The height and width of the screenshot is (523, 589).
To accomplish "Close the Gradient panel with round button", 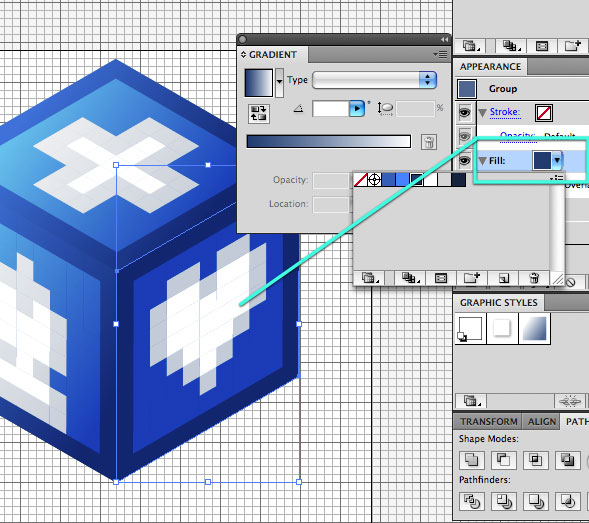I will click(242, 39).
